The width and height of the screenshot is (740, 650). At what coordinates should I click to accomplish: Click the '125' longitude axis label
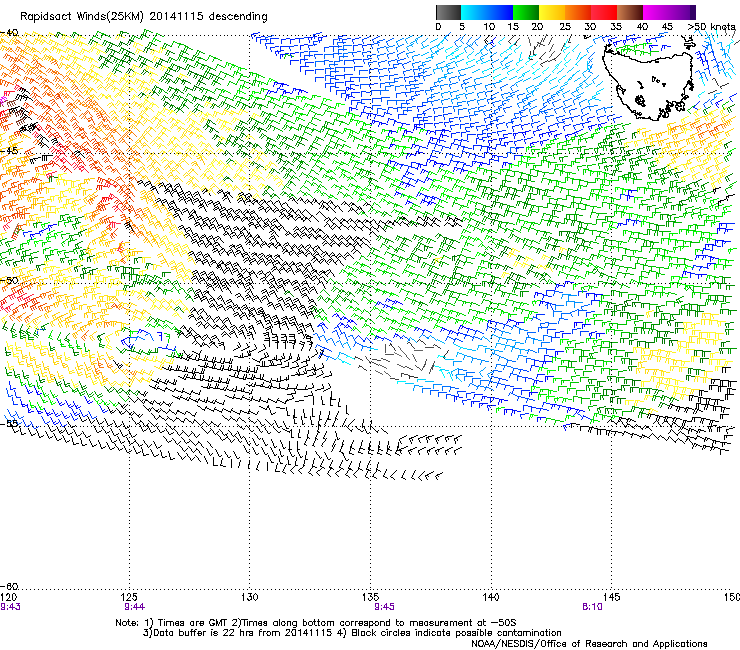129,597
